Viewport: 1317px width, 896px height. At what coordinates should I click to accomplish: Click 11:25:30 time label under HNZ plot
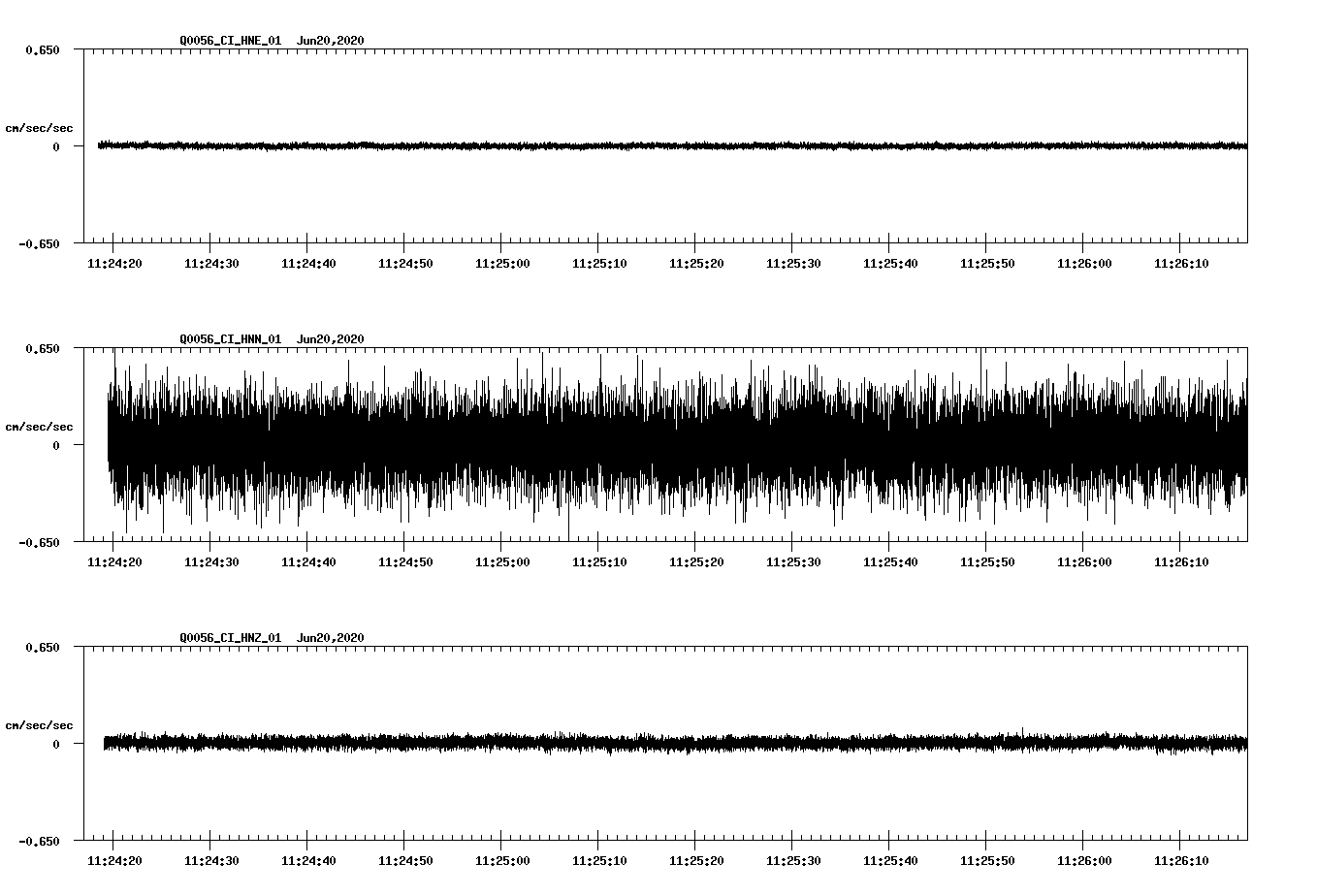(x=793, y=861)
